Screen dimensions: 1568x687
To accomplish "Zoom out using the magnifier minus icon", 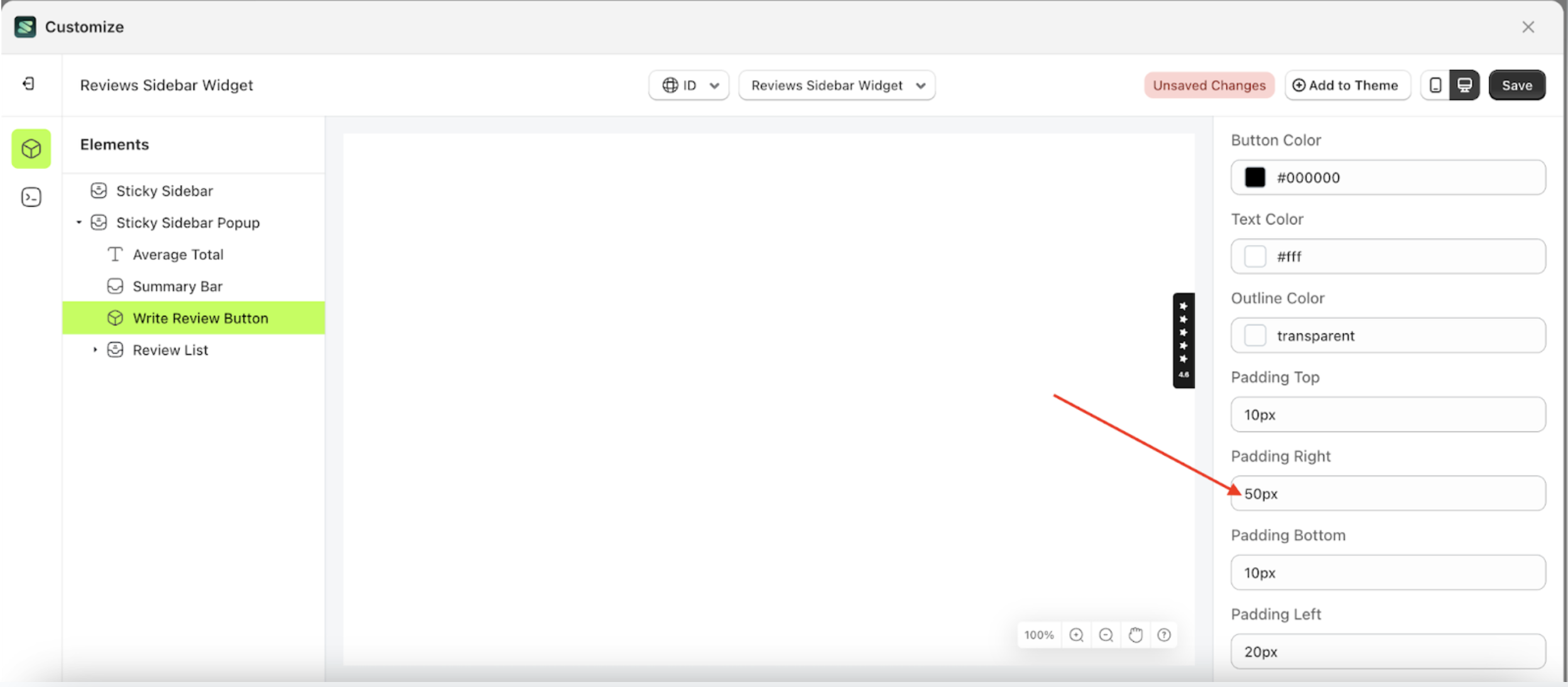I will click(x=1106, y=635).
